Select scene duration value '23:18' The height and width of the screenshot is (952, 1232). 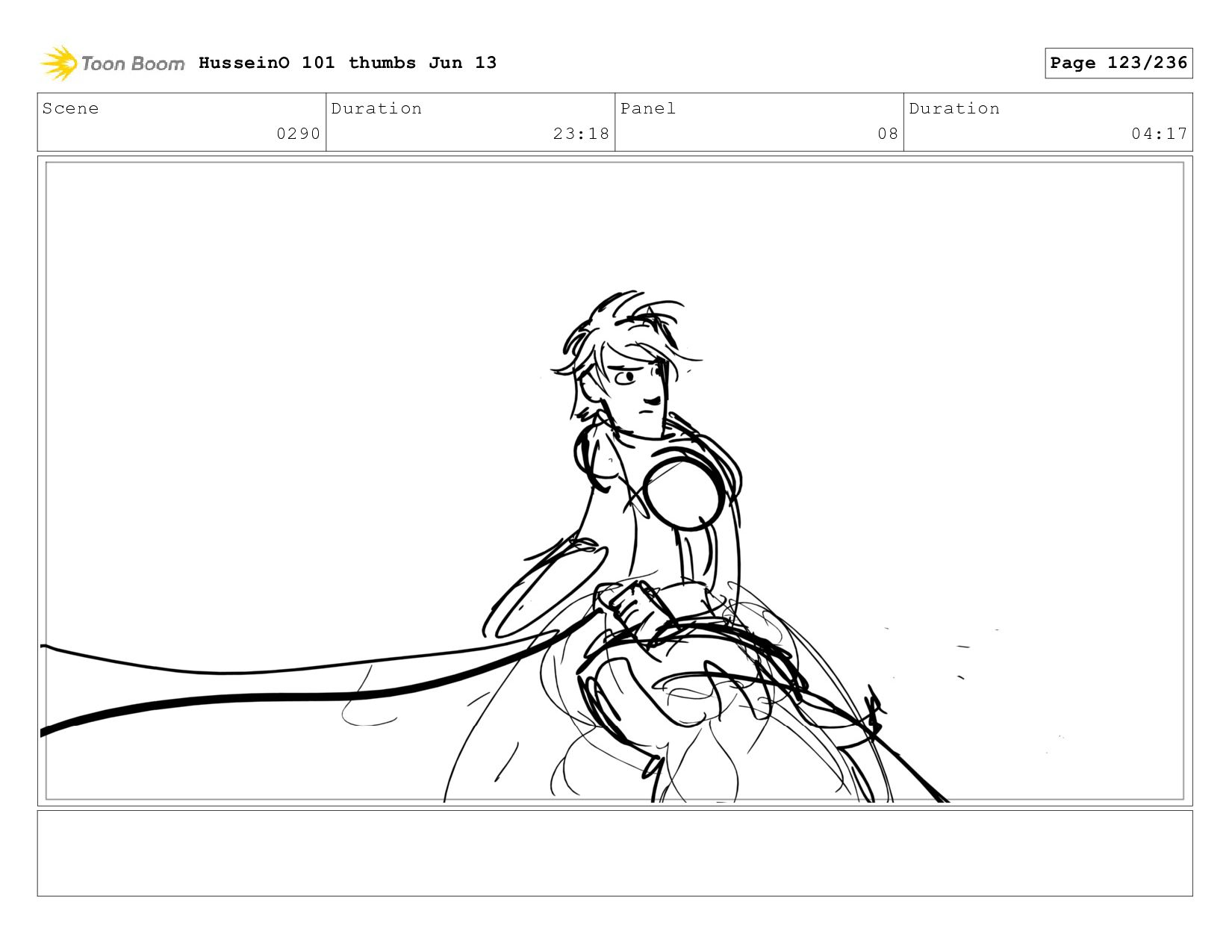click(x=581, y=134)
